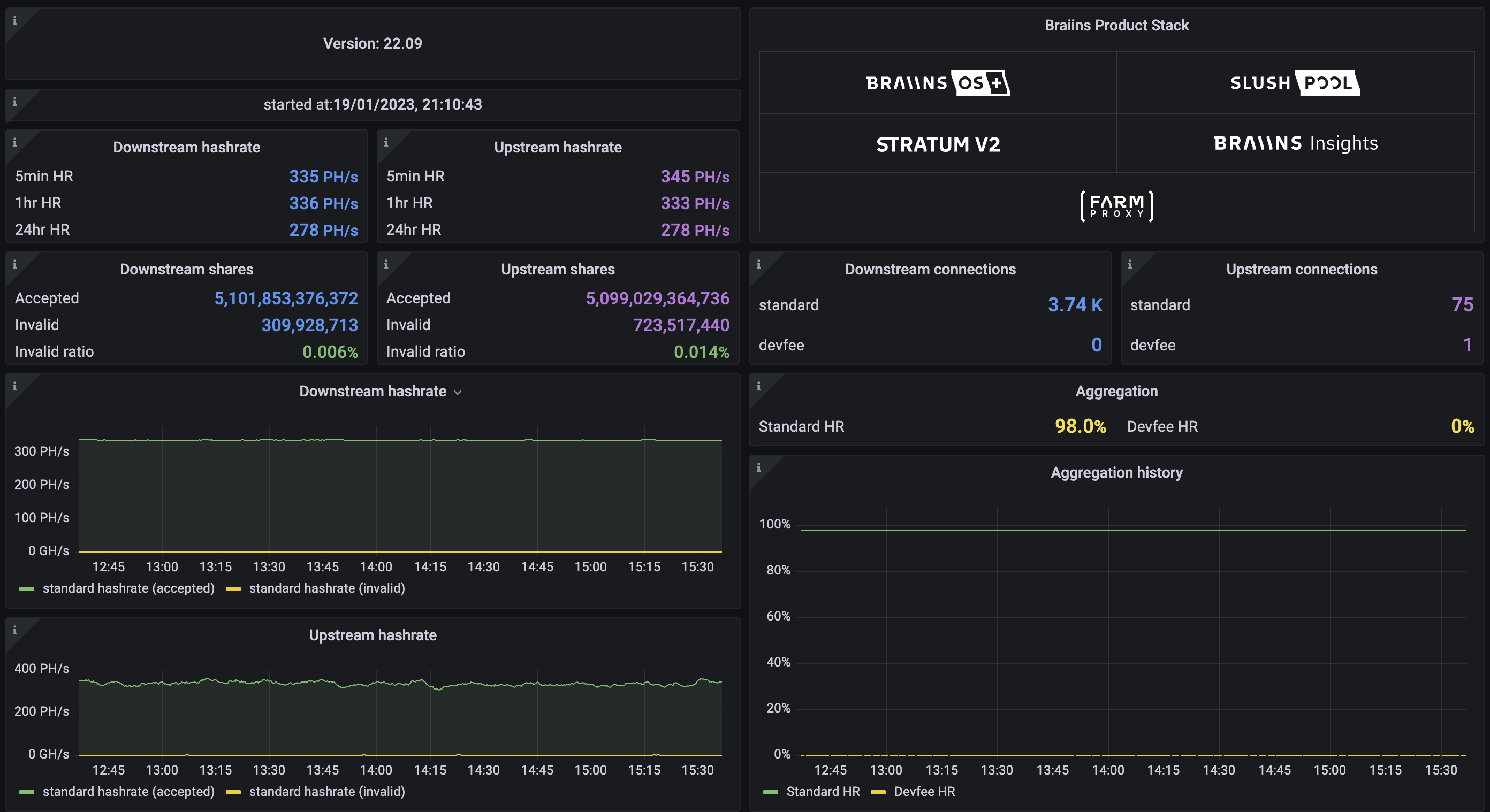Screen dimensions: 1490x812
Task: Open the Braiins OS+ logo link
Action: click(x=937, y=83)
